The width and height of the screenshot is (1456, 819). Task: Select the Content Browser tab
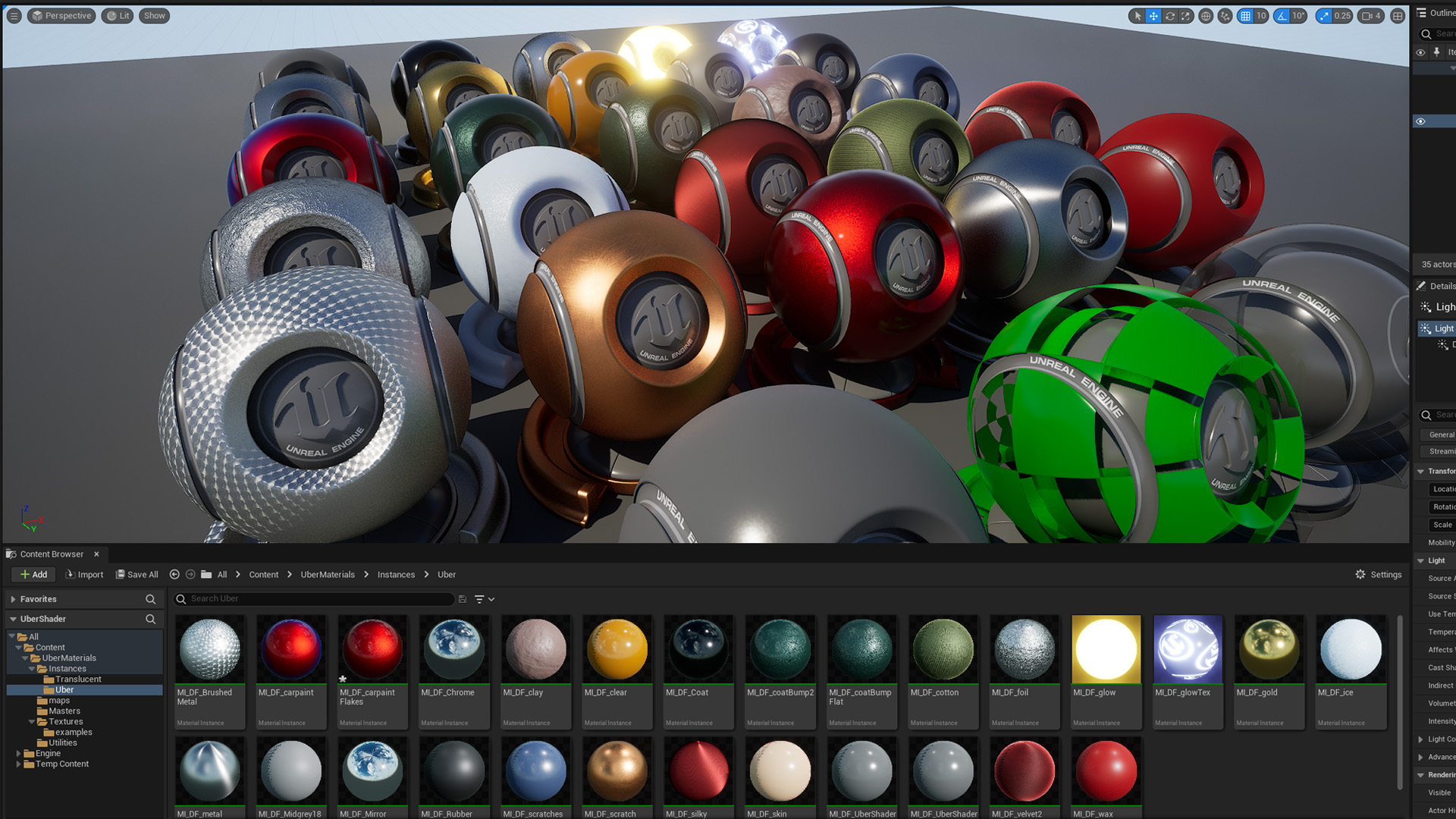point(52,554)
